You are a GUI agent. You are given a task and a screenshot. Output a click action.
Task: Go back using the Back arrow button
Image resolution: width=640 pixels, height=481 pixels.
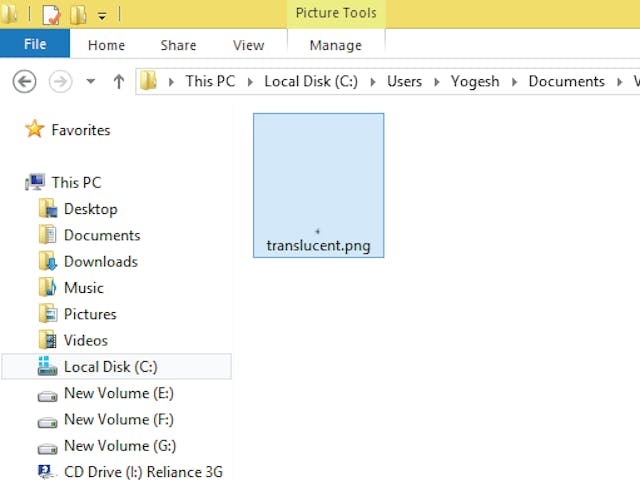(x=24, y=82)
